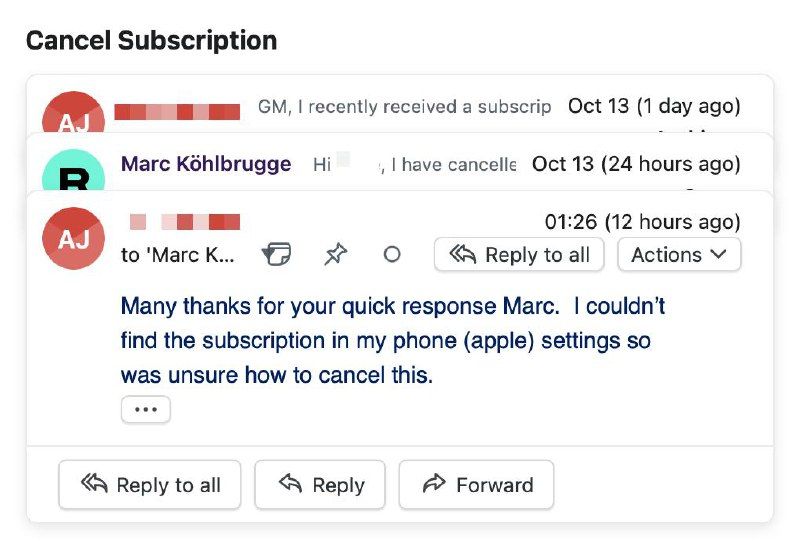Expand Marc's reply via "Oct 13 (24 hours ago)"
Screen dimensions: 800x541
point(636,164)
